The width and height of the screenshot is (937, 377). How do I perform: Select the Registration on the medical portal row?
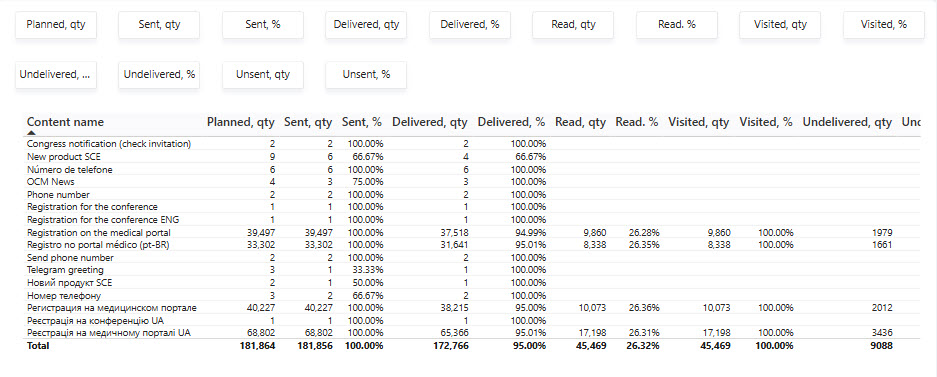(x=472, y=232)
